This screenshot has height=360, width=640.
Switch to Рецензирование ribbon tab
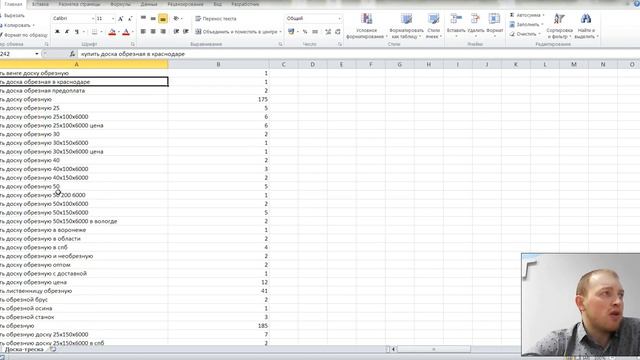coord(185,4)
